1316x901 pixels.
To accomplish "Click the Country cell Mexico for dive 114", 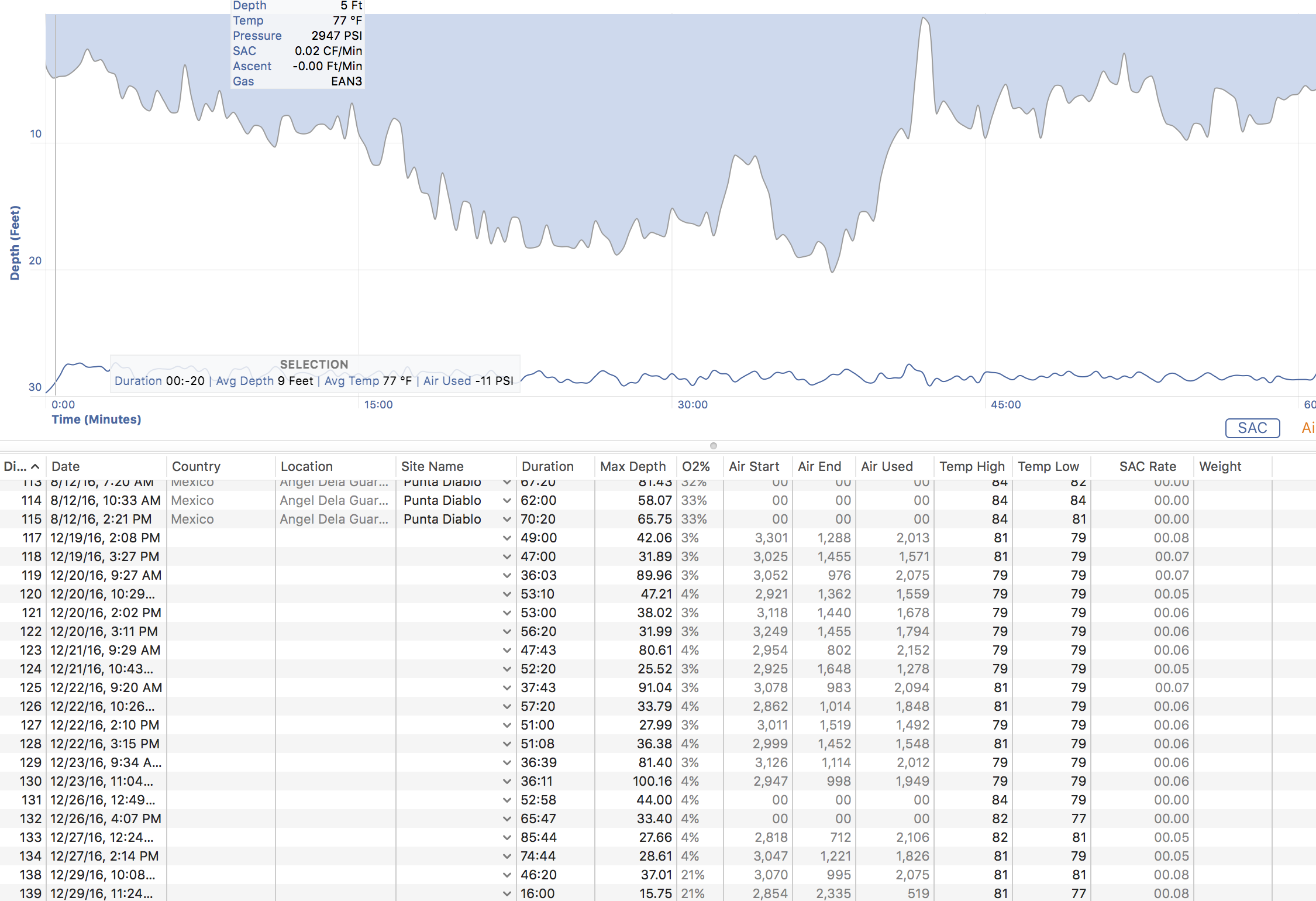I will [192, 500].
